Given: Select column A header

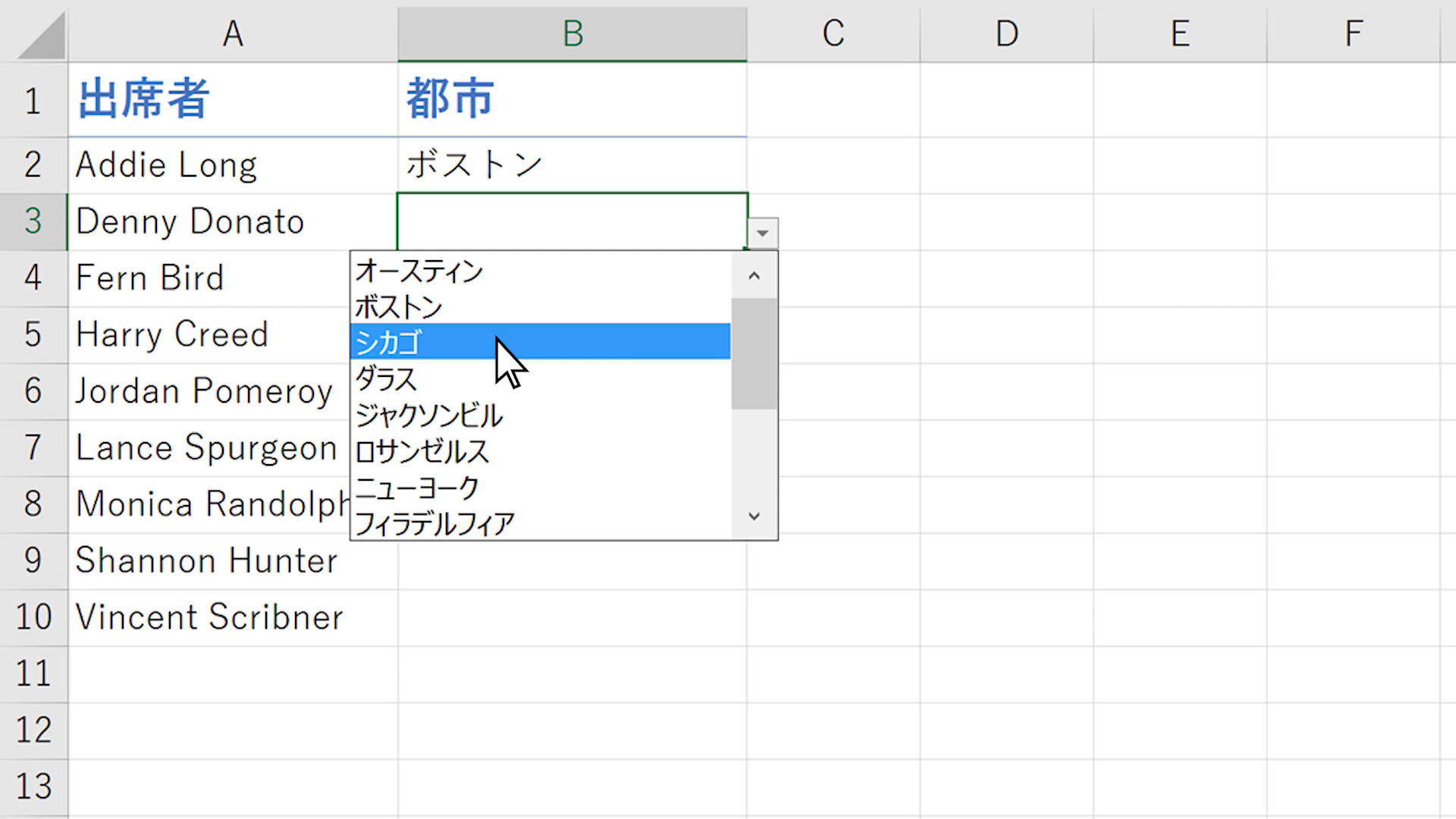Looking at the screenshot, I should point(232,33).
